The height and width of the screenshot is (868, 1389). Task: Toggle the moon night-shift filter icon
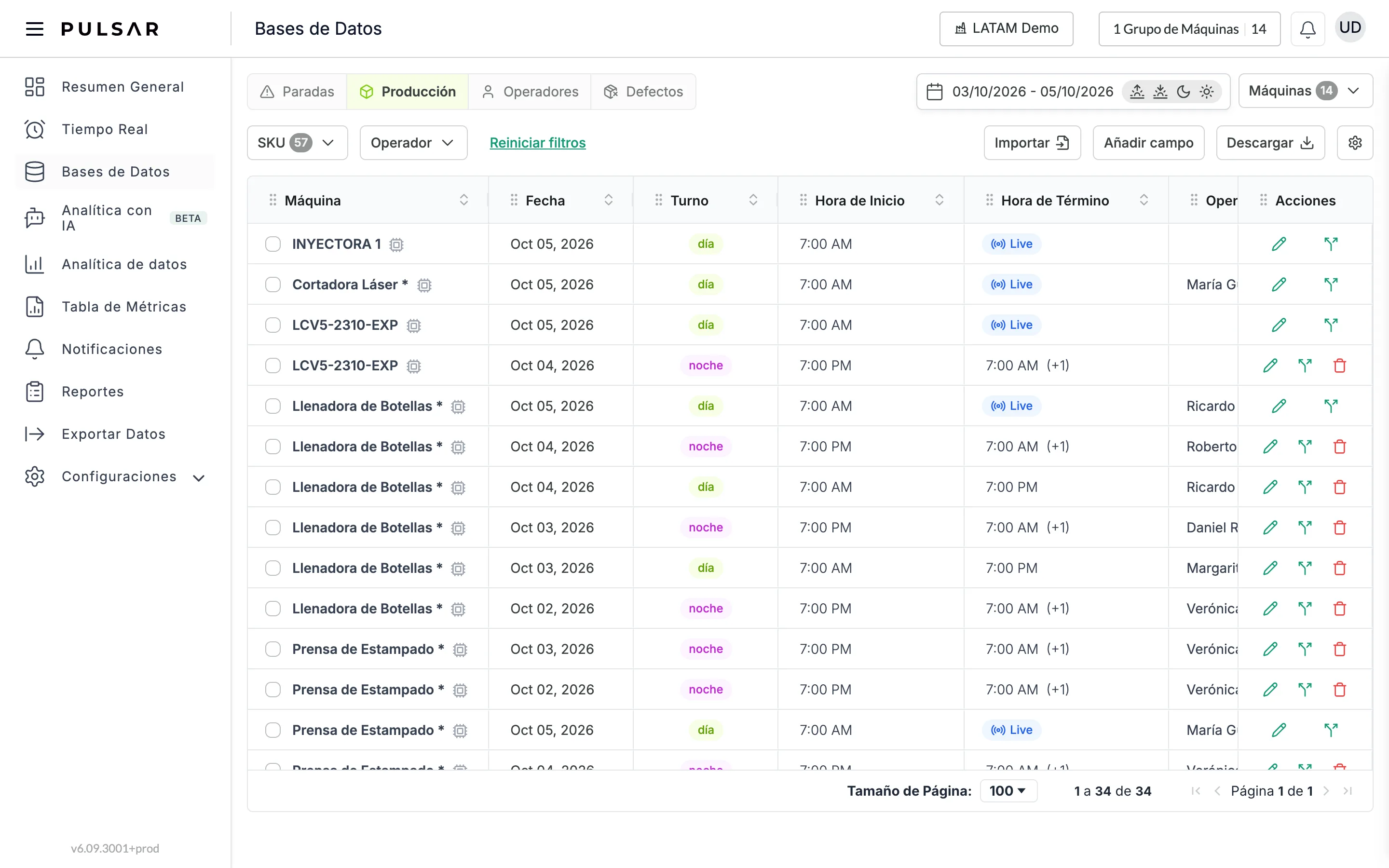(x=1184, y=91)
